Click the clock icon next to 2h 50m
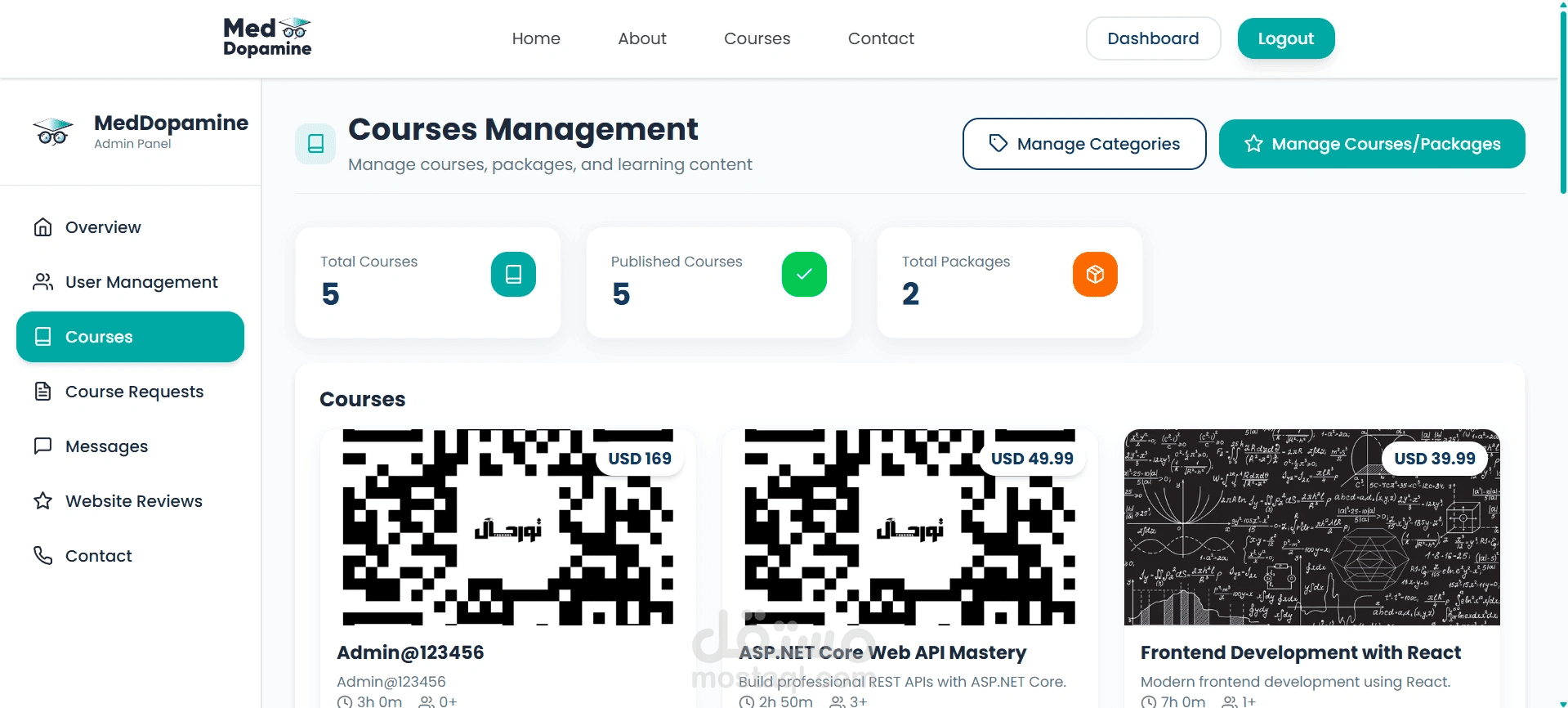1568x708 pixels. tap(747, 701)
